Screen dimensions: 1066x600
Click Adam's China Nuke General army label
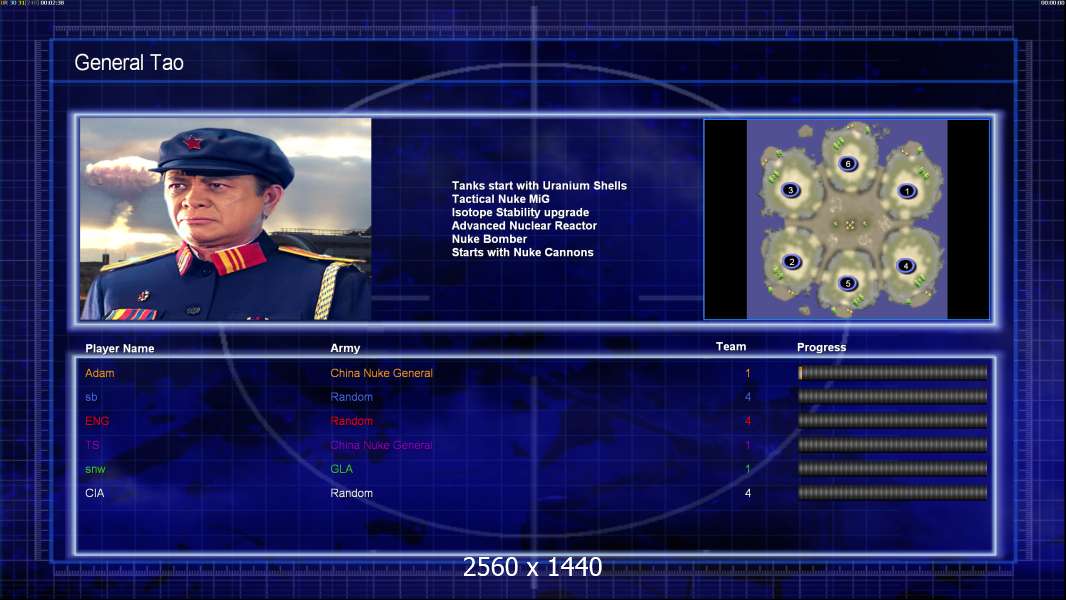(x=381, y=373)
